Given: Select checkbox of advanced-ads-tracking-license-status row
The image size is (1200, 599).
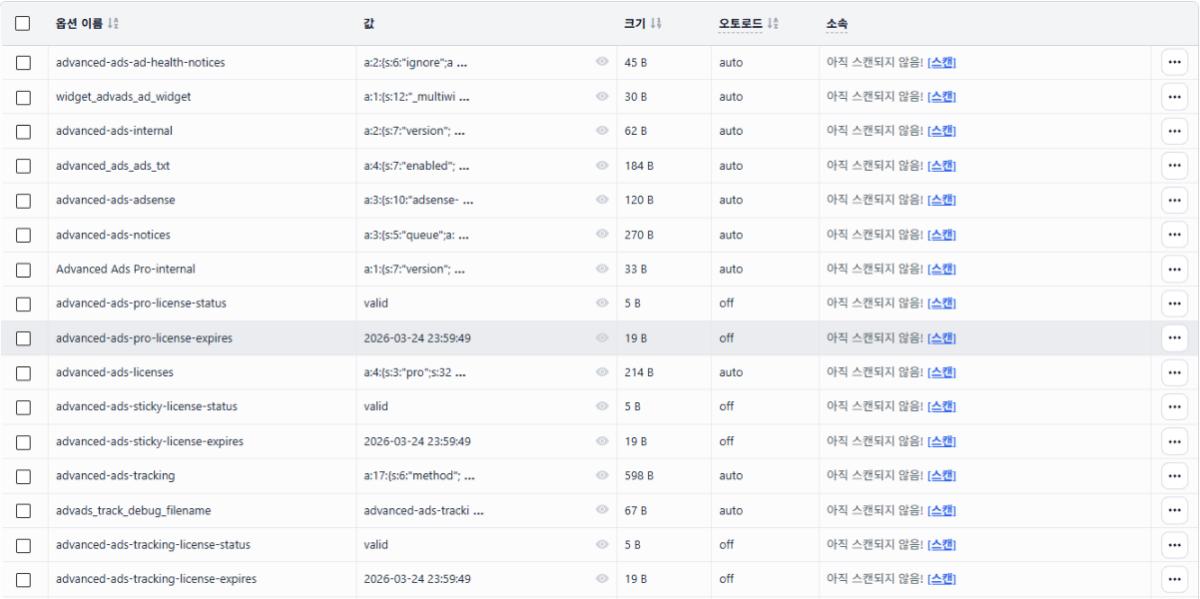Looking at the screenshot, I should [x=23, y=545].
